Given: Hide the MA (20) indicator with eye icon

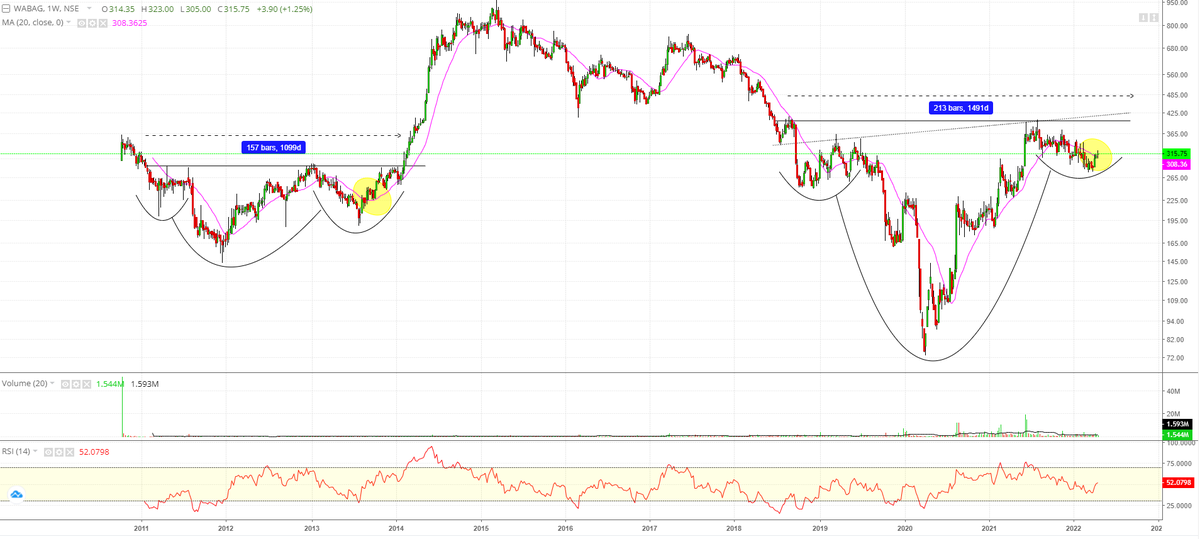Looking at the screenshot, I should click(x=81, y=23).
